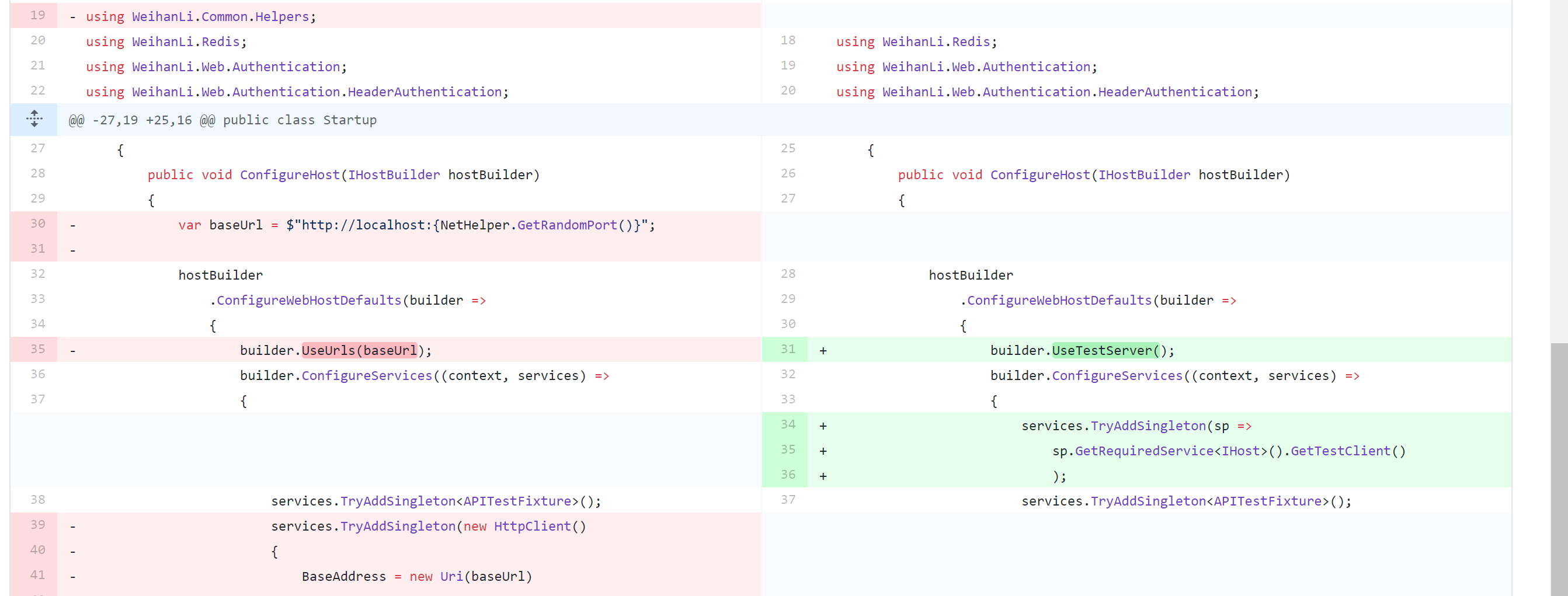This screenshot has height=596, width=1568.
Task: Click removed line 'BaseAddress = new Uri(baseUrl)'
Action: [417, 577]
